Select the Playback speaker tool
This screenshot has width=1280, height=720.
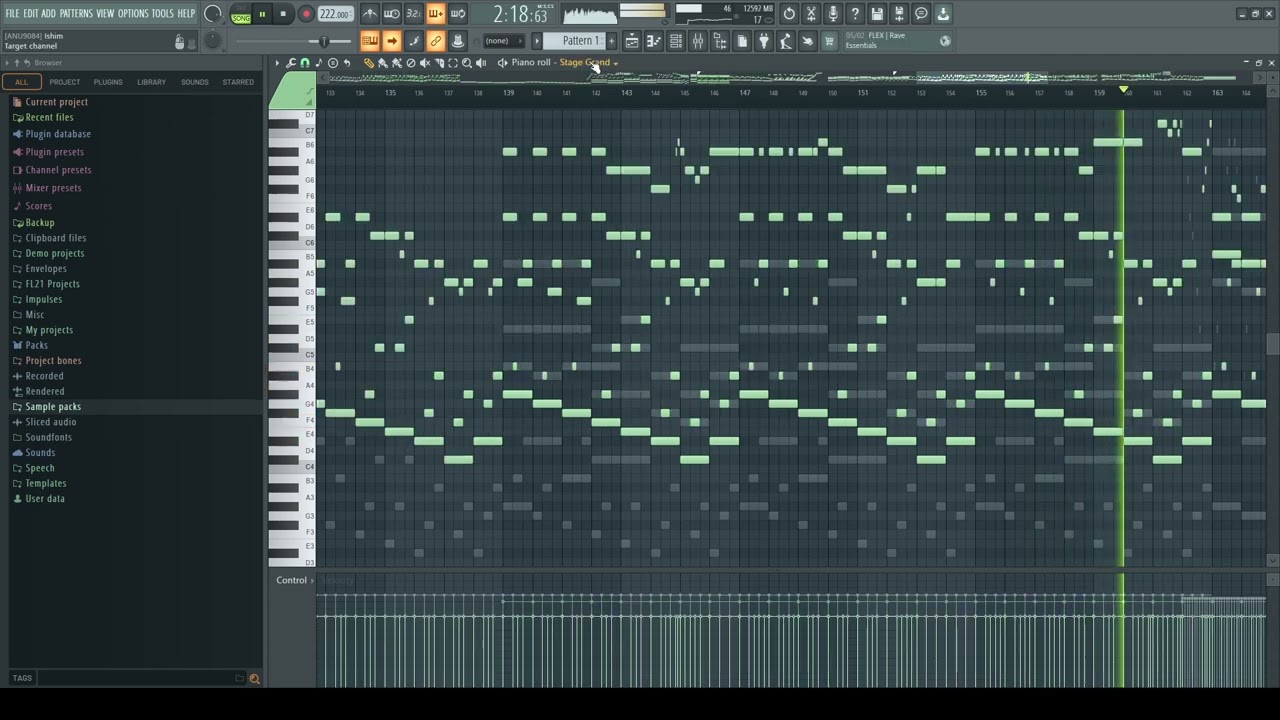tap(480, 63)
